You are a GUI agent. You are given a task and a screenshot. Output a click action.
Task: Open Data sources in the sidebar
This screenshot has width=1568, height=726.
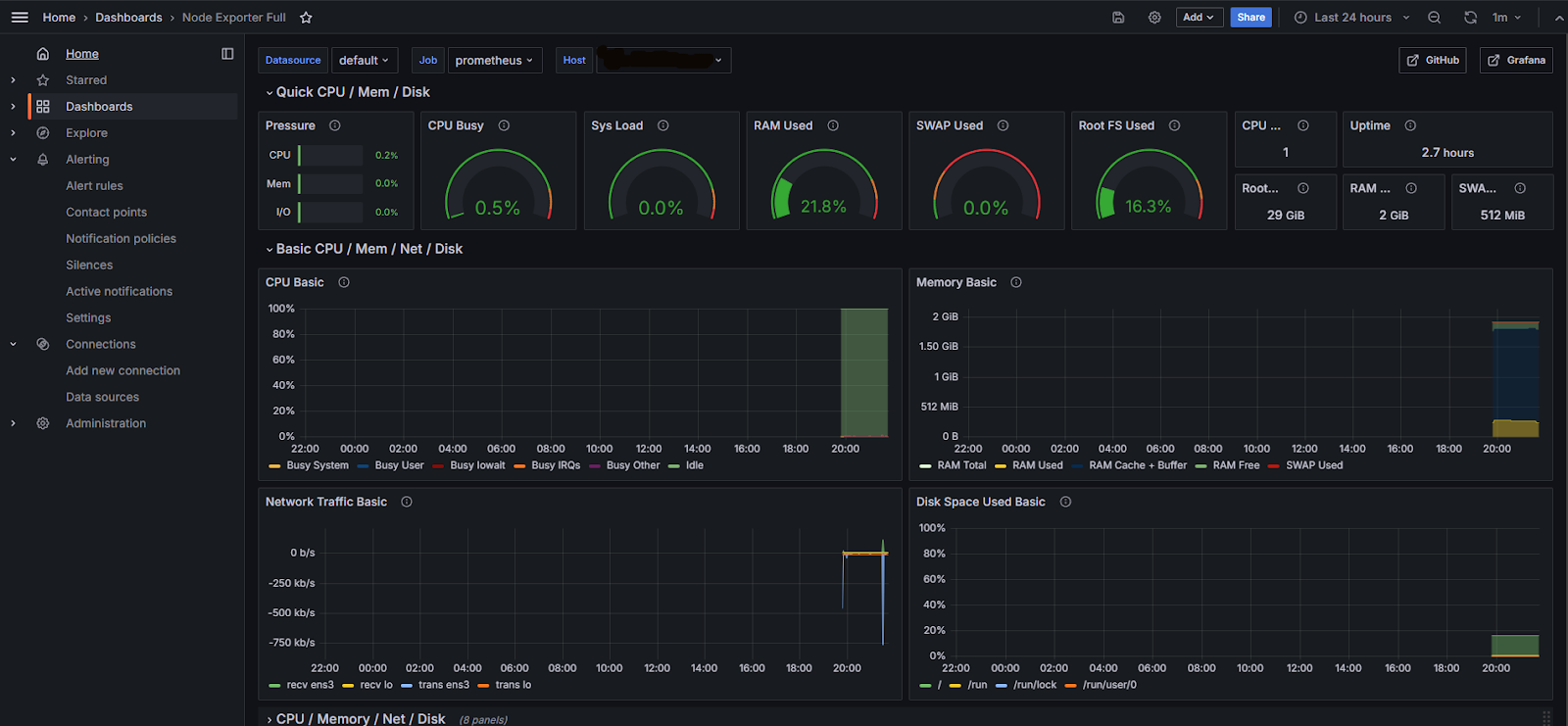pos(102,398)
